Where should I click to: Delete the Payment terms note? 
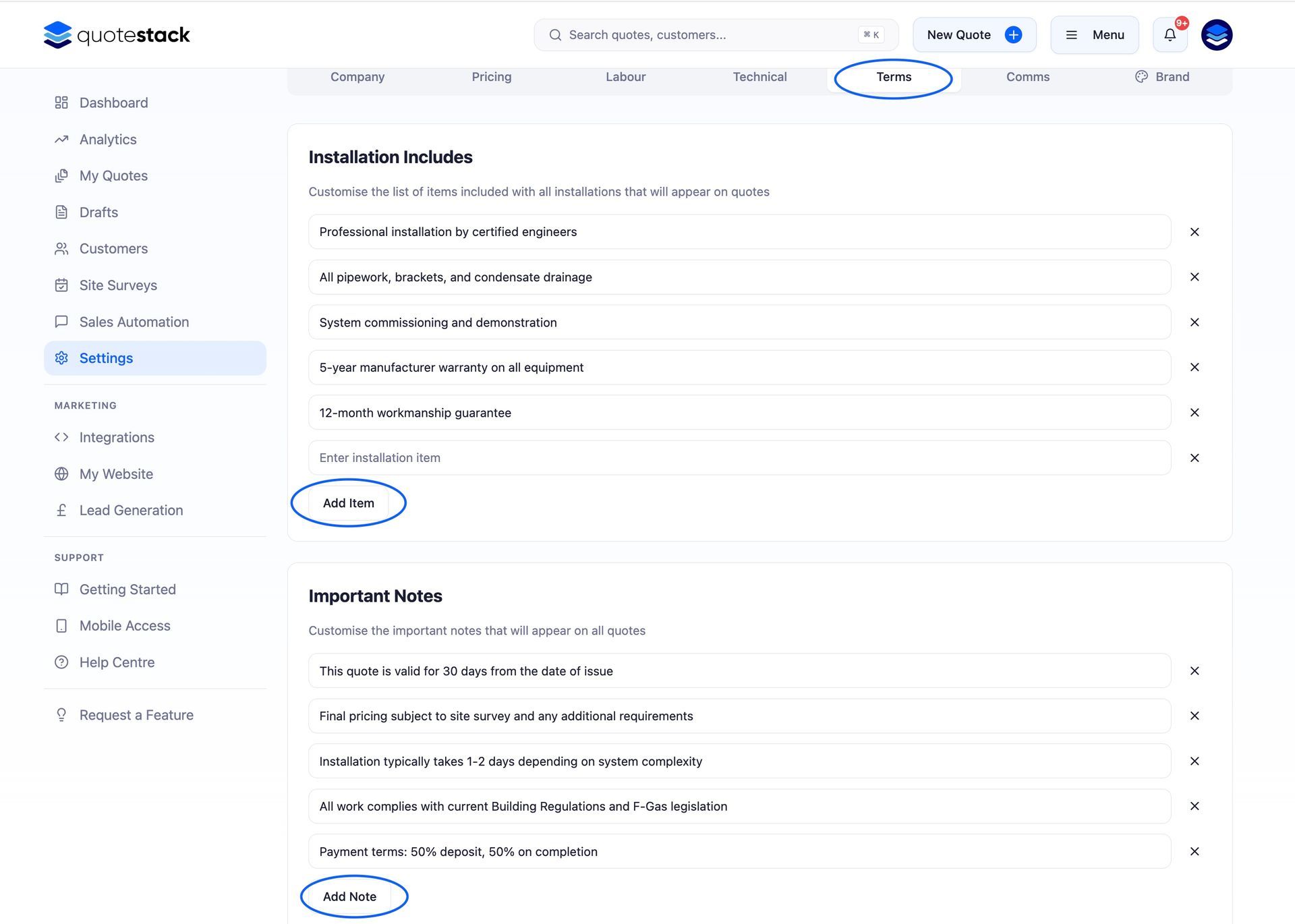pyautogui.click(x=1194, y=852)
